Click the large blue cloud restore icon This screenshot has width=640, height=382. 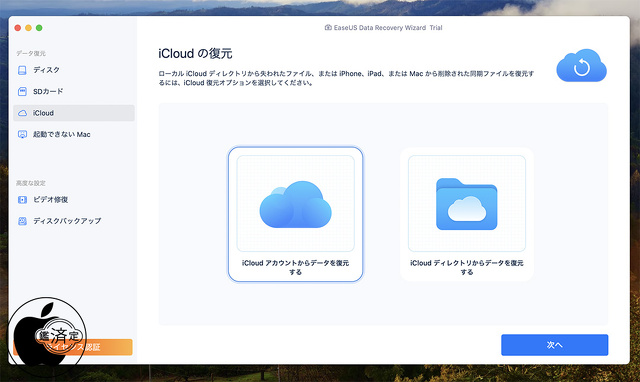[581, 66]
